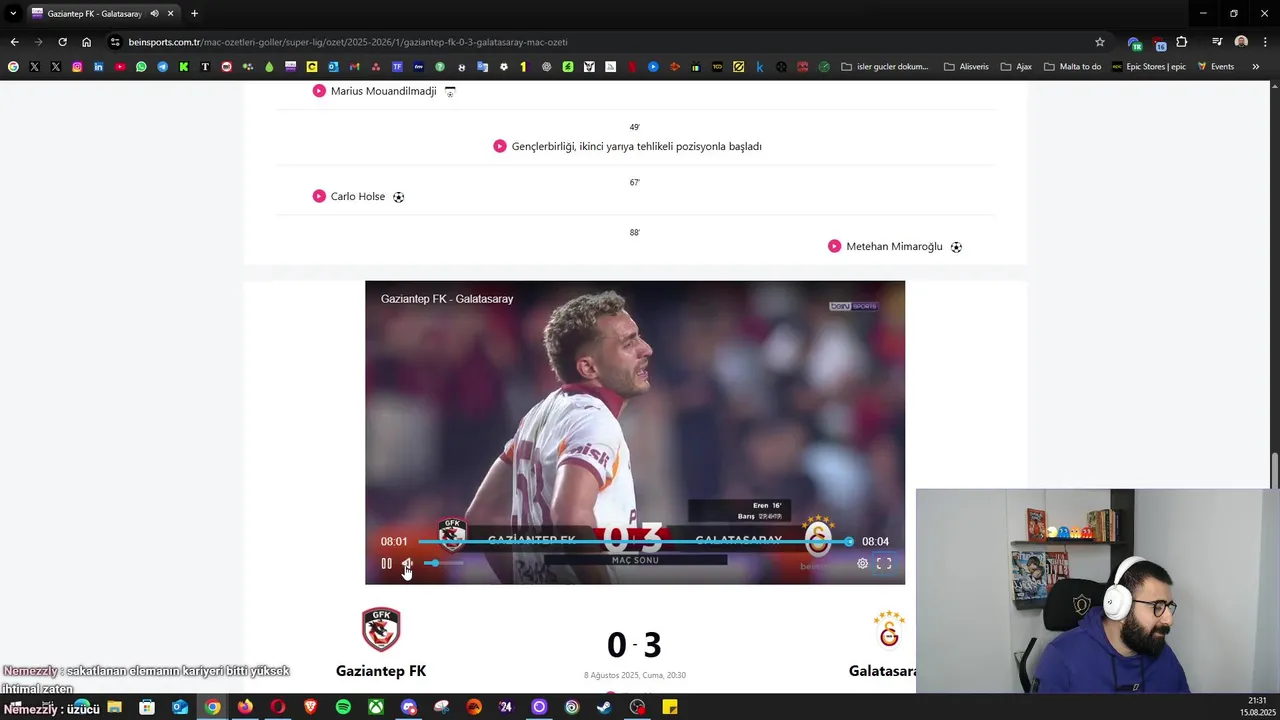Open the WhatsApp bookmark
Viewport: 1280px width, 720px height.
pyautogui.click(x=141, y=67)
